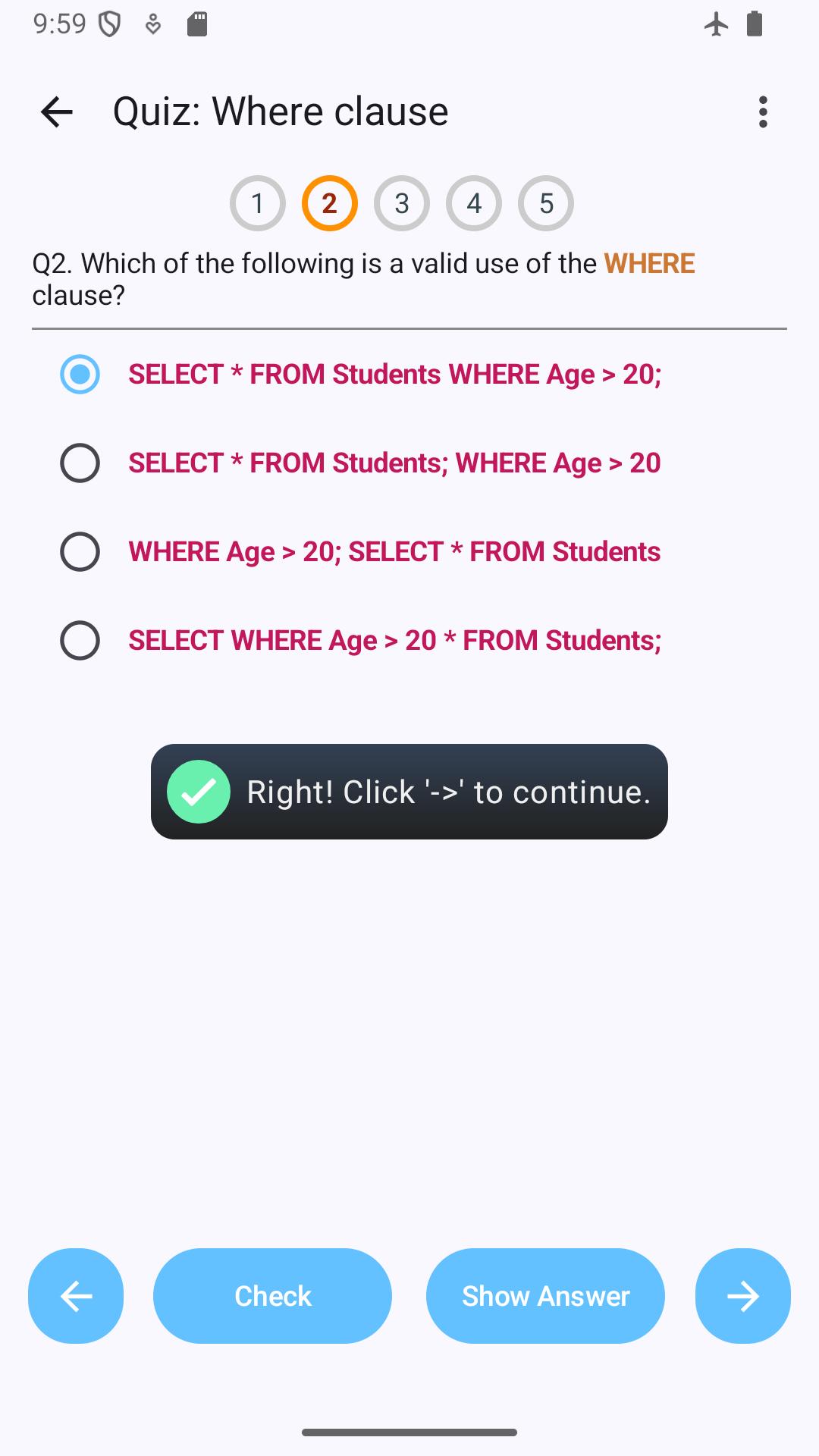Jump to question 1 circle

tap(258, 203)
